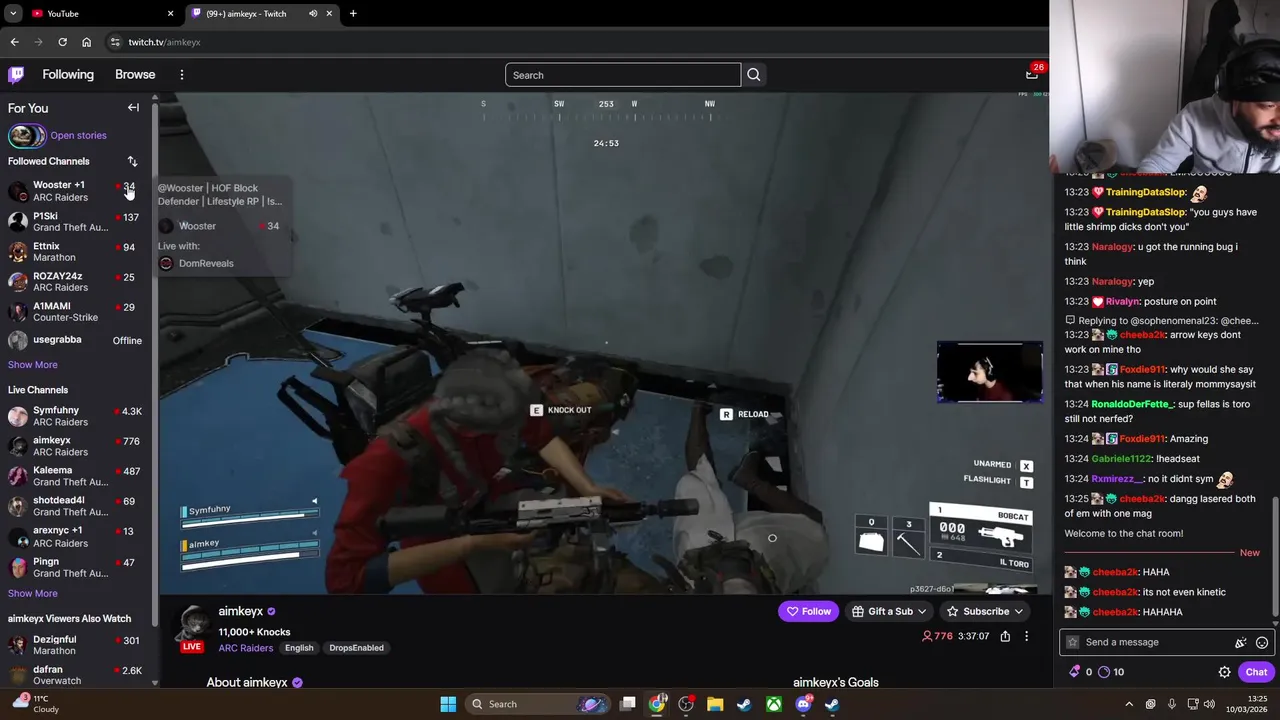Open File Explorer from the taskbar
The height and width of the screenshot is (720, 1280).
[715, 704]
